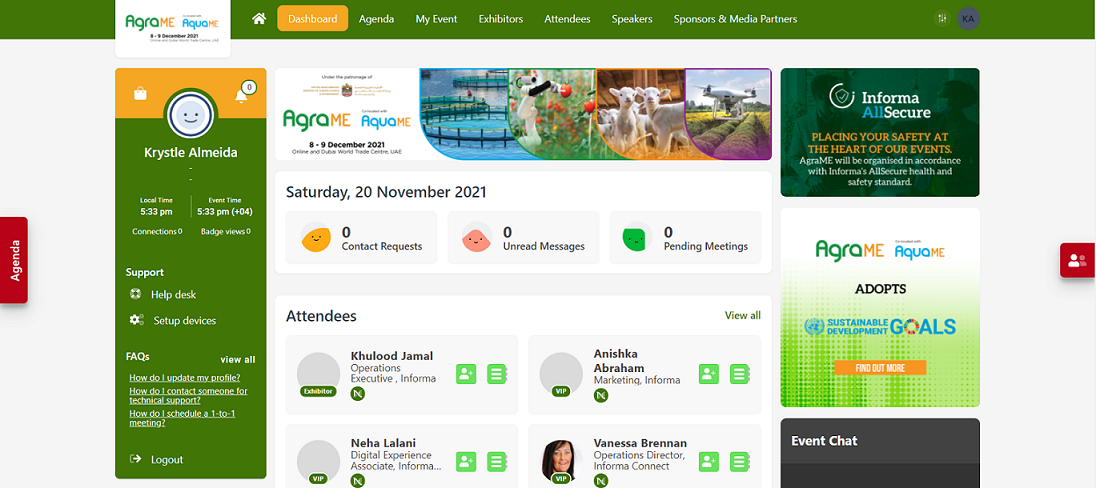Open notes icon for Neha Lalani
The width and height of the screenshot is (1096, 488).
point(497,461)
